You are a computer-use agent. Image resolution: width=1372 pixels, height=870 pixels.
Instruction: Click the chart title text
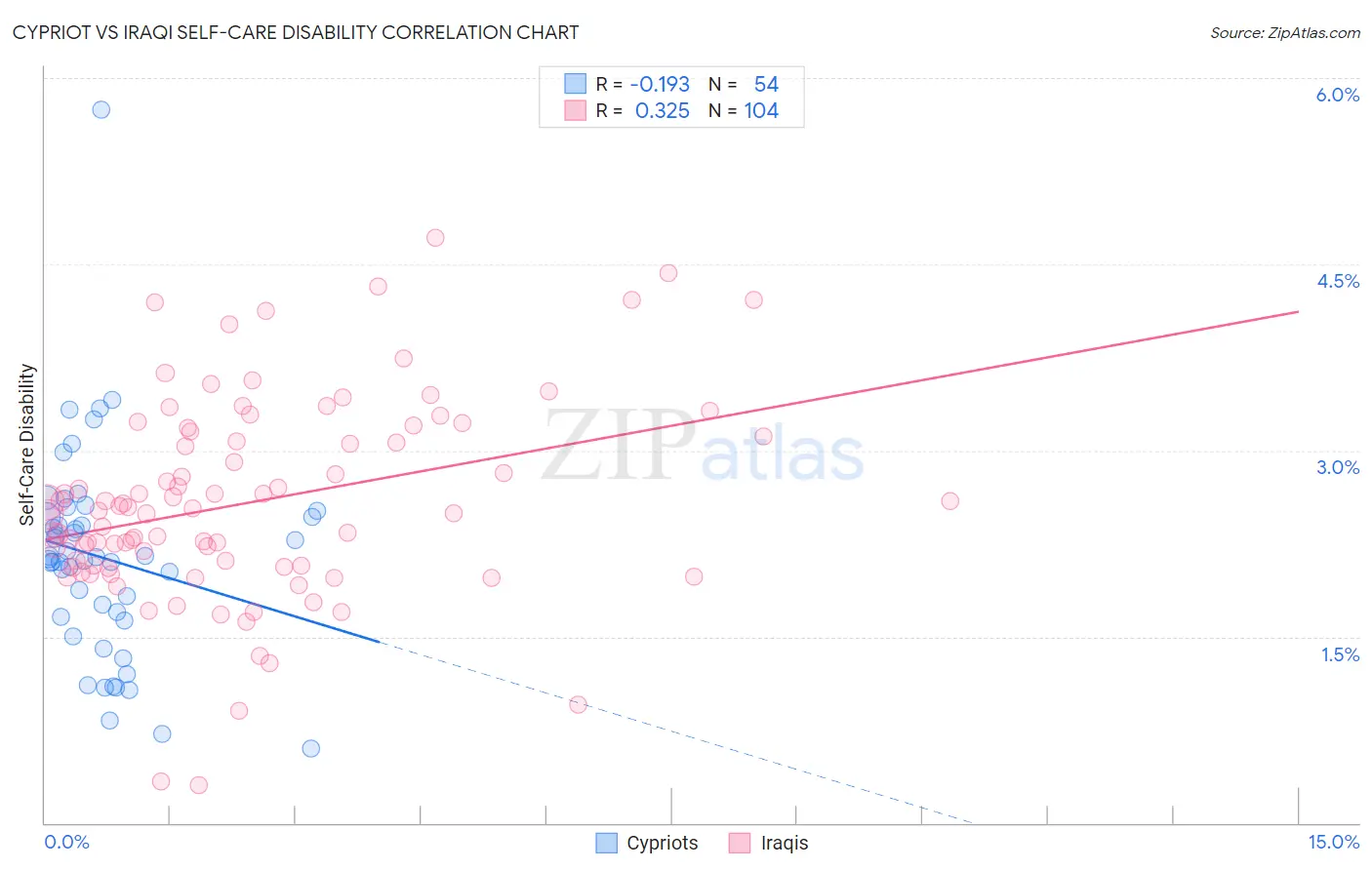(295, 32)
